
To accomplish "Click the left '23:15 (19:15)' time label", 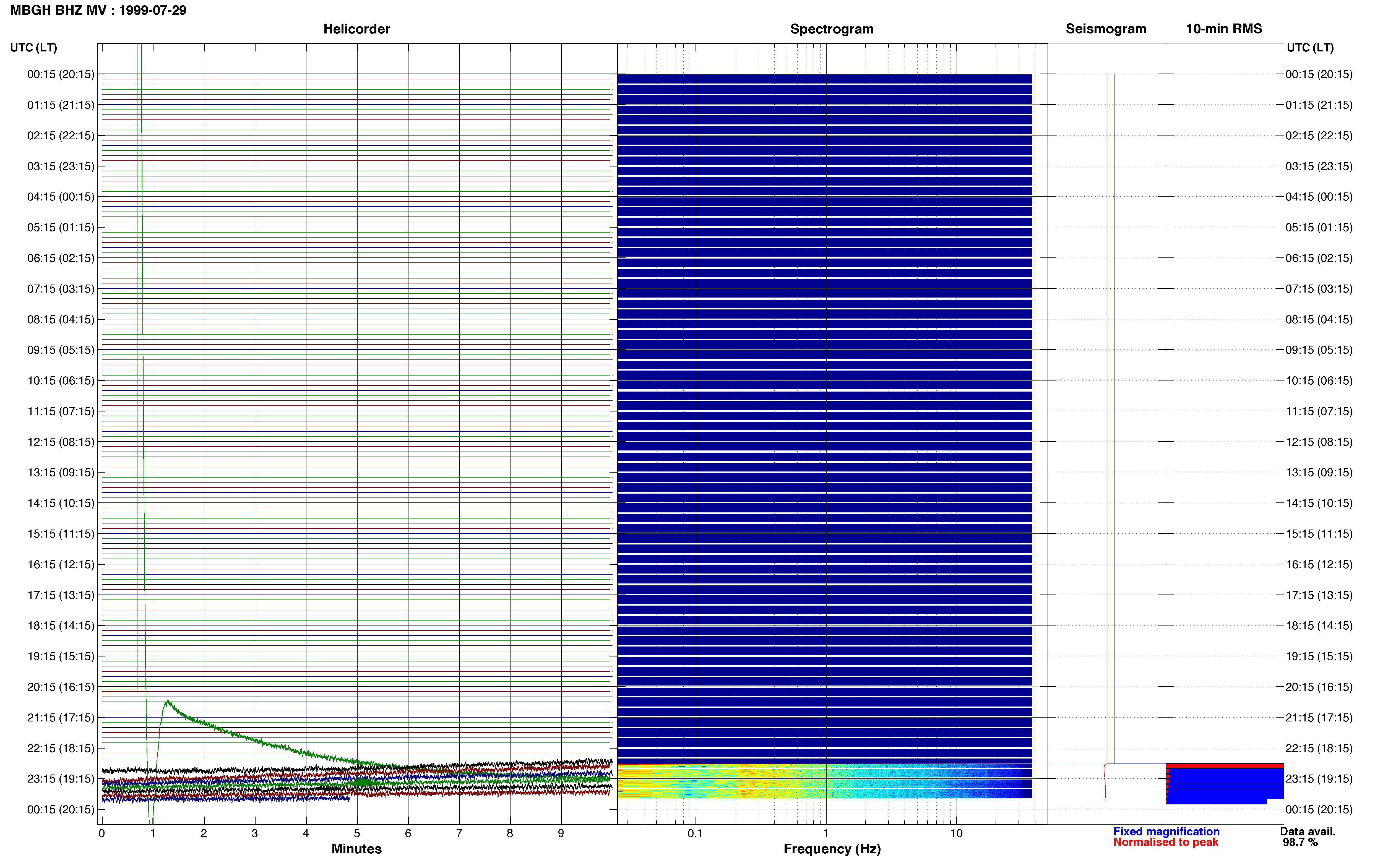I will [x=61, y=778].
